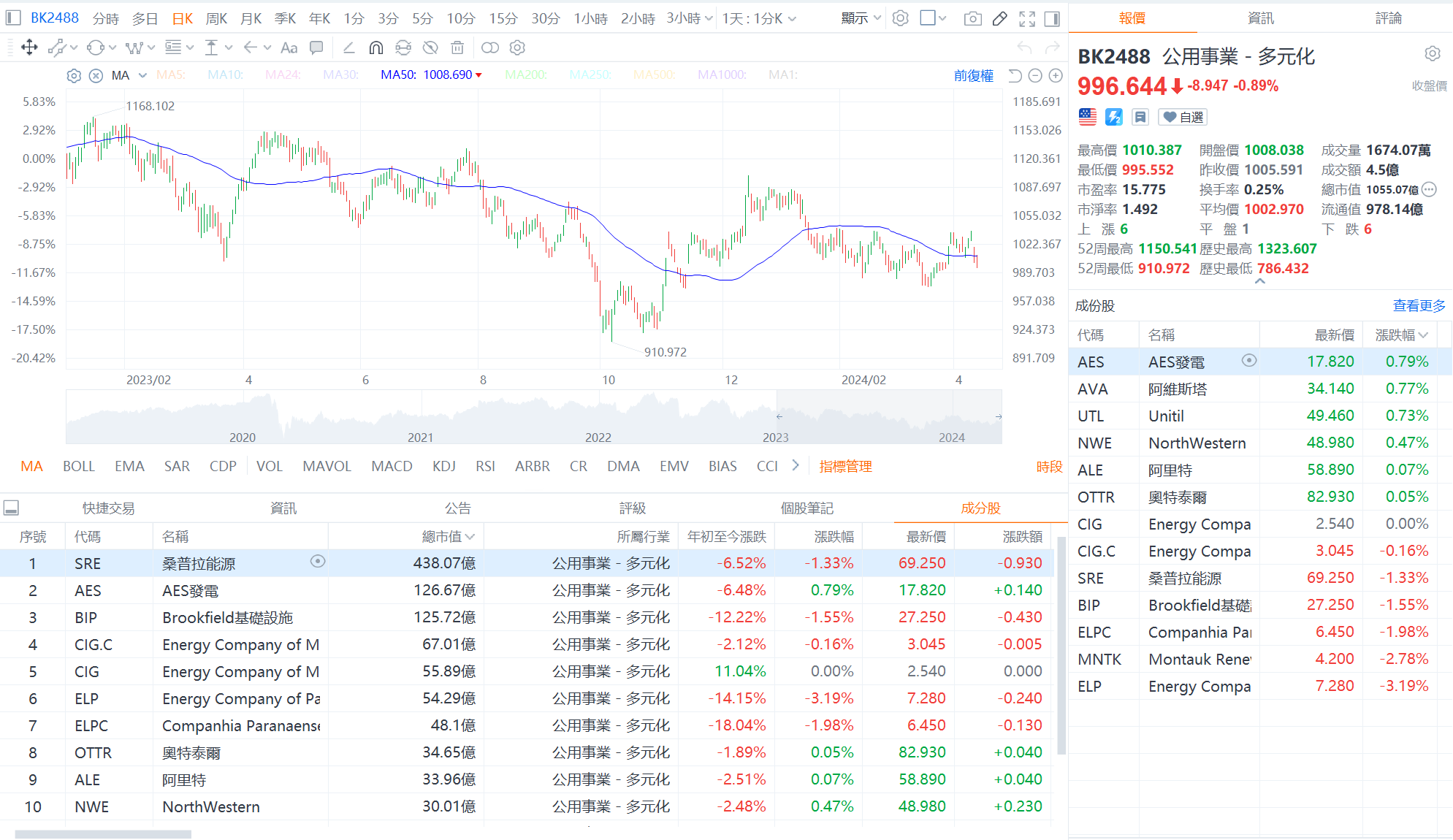Open the 資訊 tab in right panel
This screenshot has height=840, width=1453.
(1260, 18)
